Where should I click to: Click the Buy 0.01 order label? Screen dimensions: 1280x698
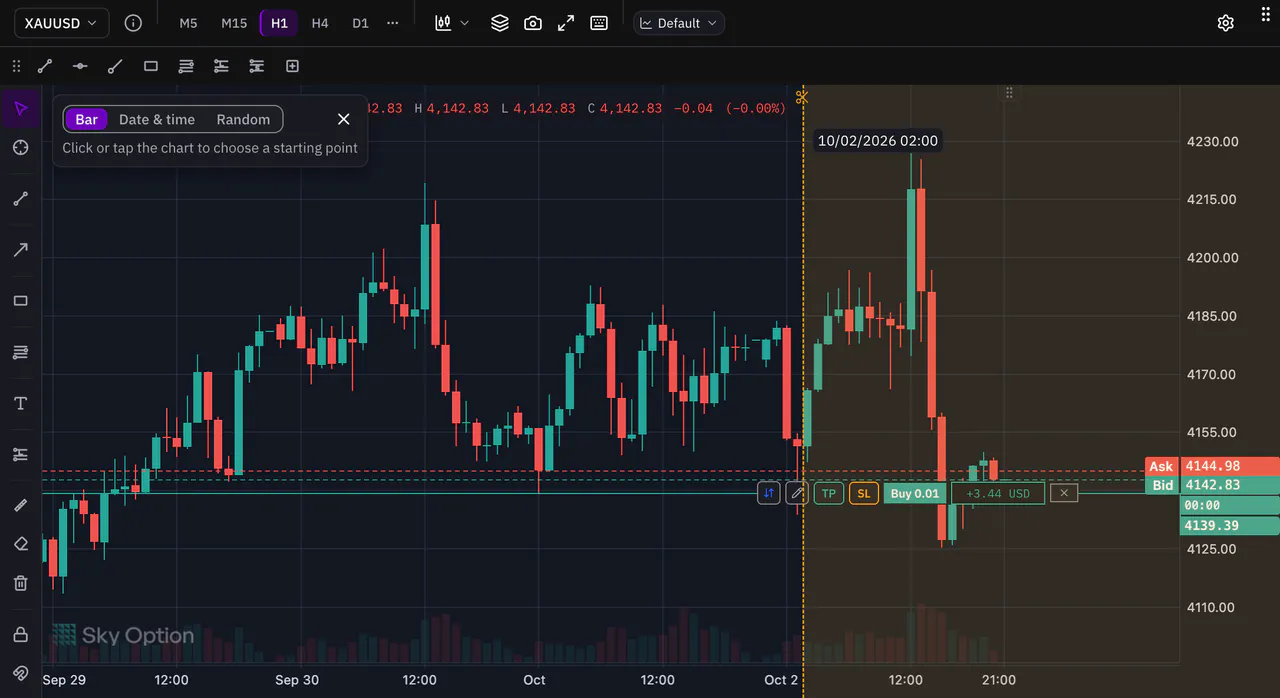pyautogui.click(x=915, y=493)
